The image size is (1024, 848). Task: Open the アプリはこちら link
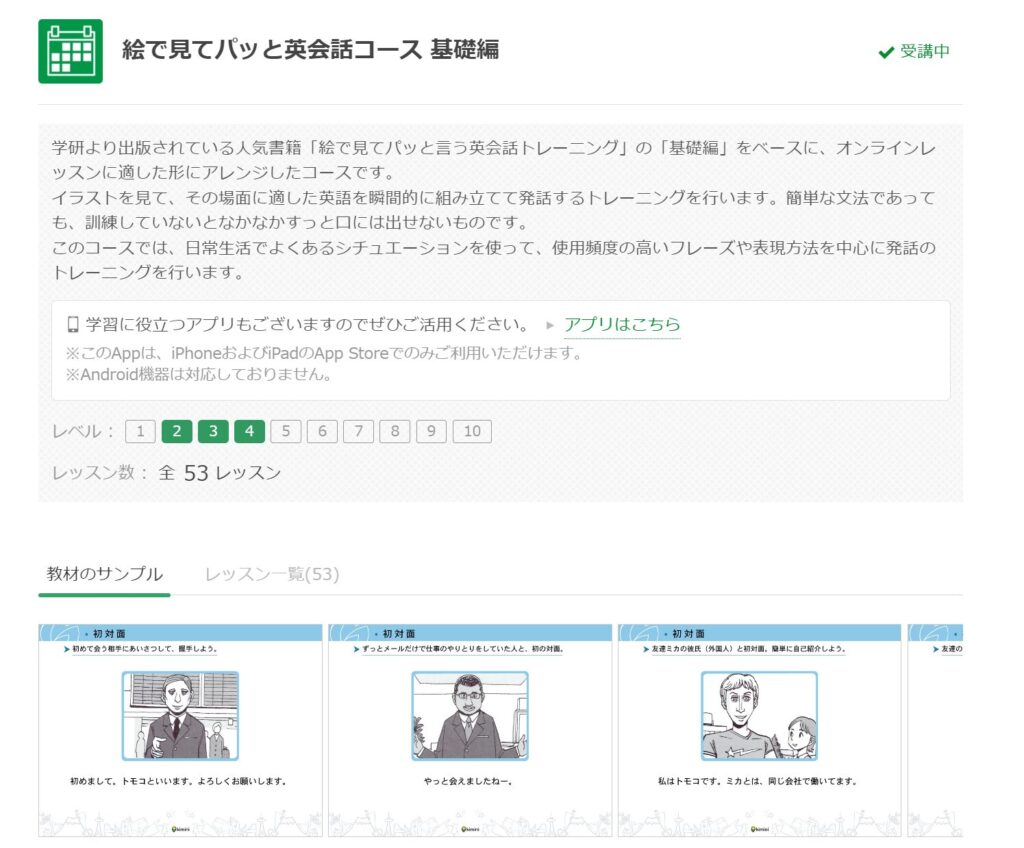pos(622,325)
